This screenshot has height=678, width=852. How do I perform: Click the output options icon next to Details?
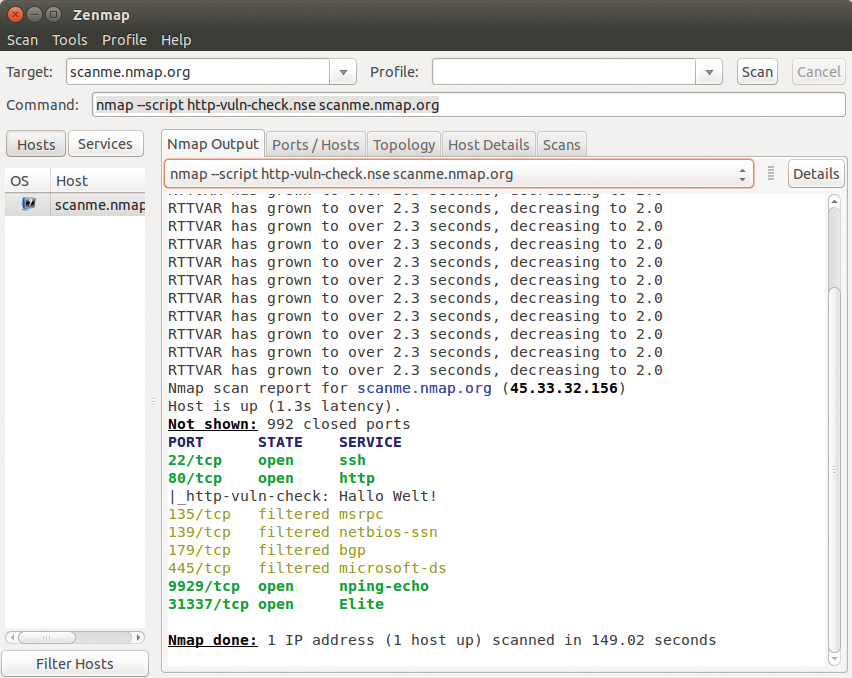770,172
